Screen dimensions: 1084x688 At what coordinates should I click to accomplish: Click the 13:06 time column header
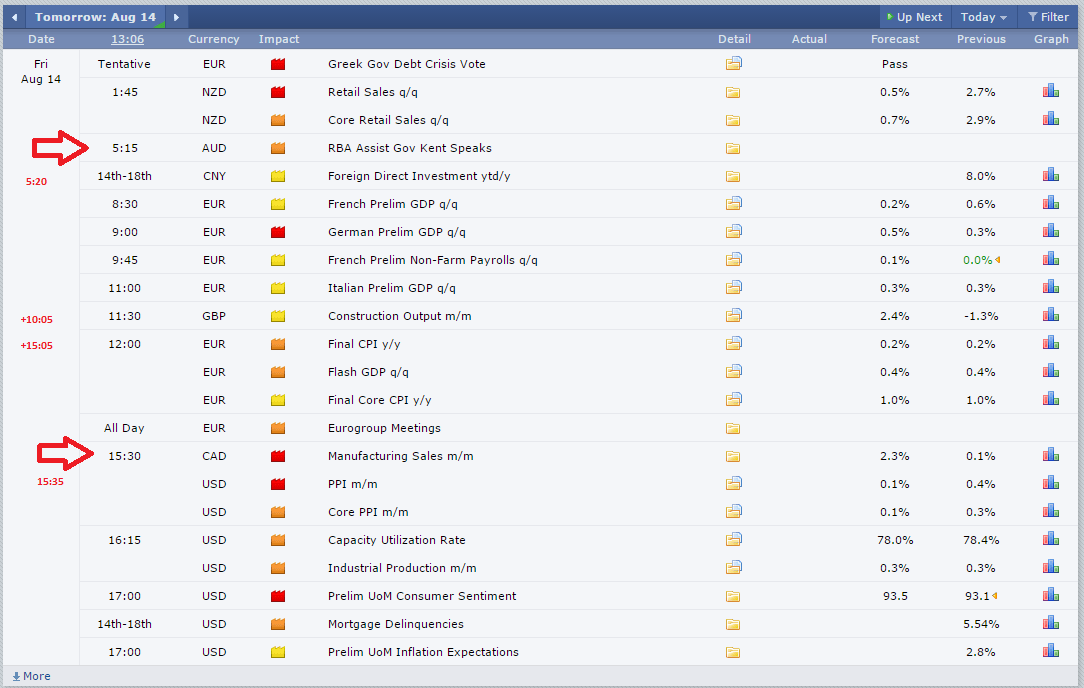coord(127,39)
